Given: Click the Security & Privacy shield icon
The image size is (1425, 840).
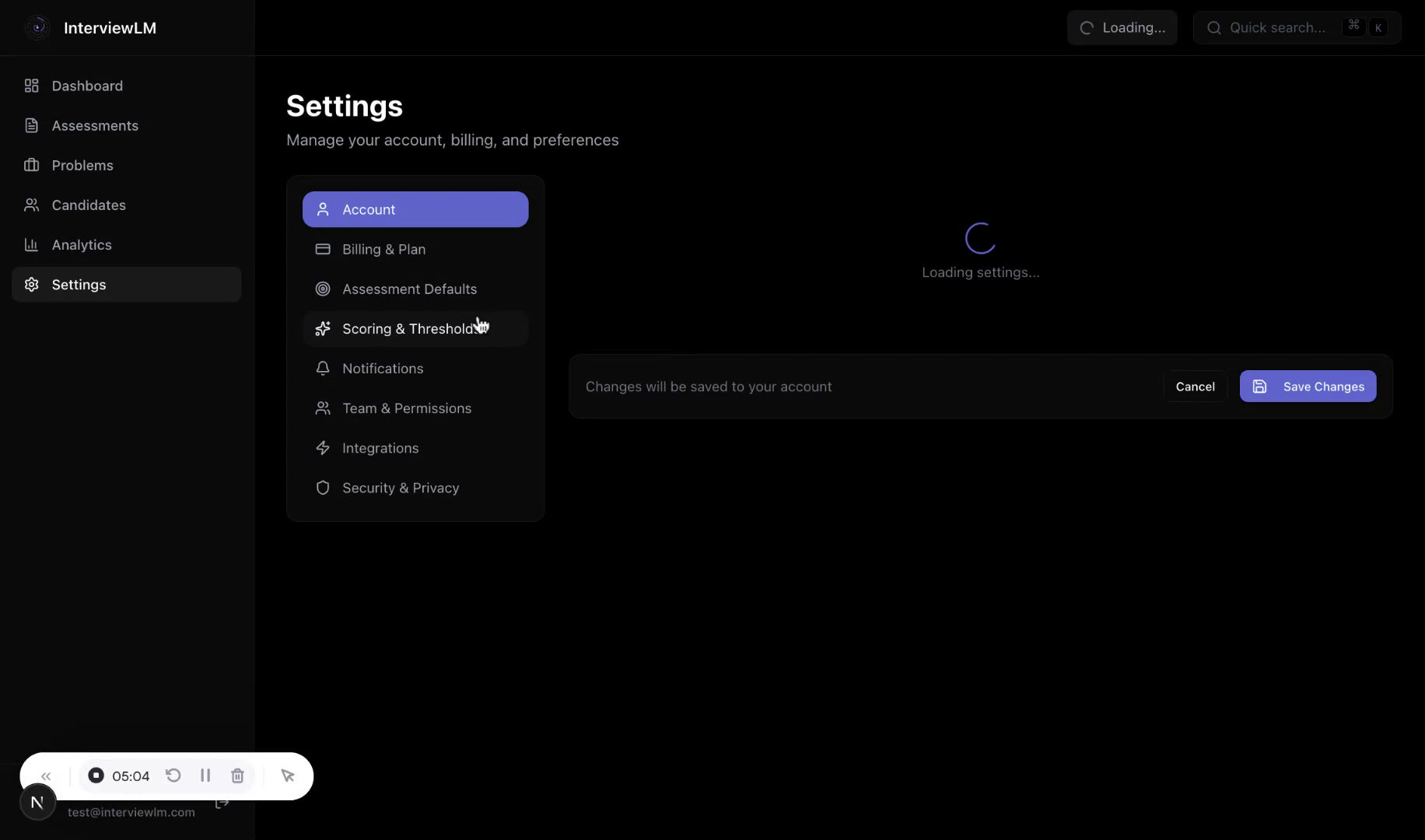Looking at the screenshot, I should click(324, 488).
